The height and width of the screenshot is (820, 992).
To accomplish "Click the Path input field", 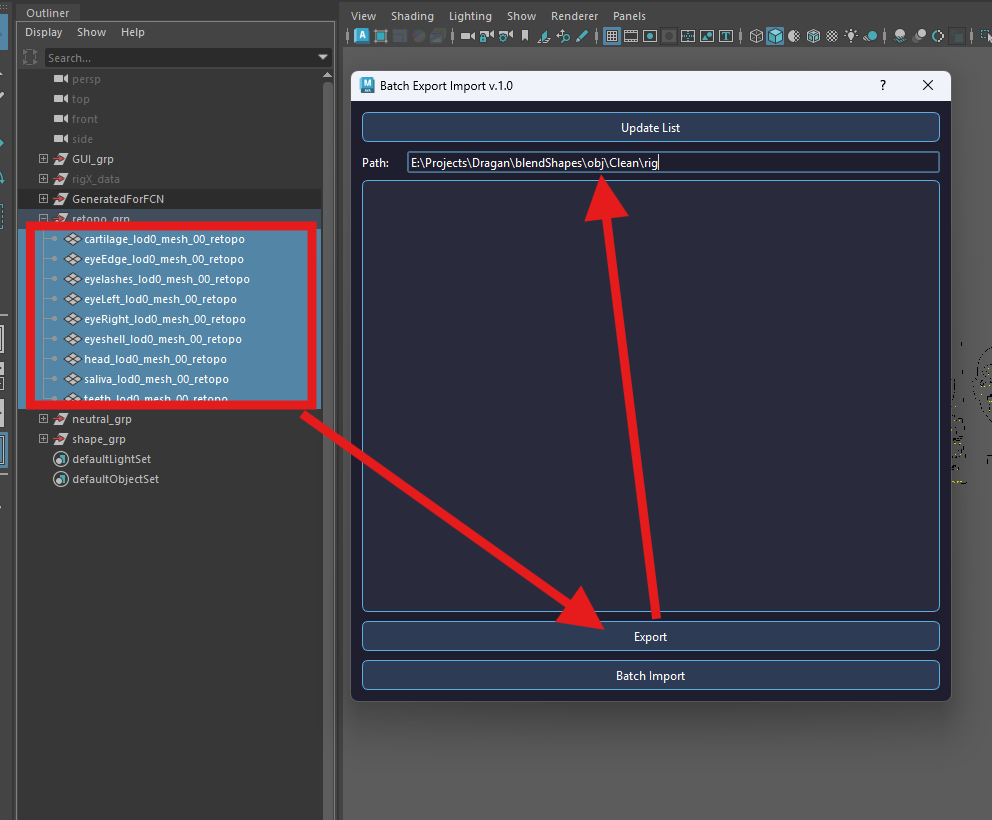I will (672, 163).
